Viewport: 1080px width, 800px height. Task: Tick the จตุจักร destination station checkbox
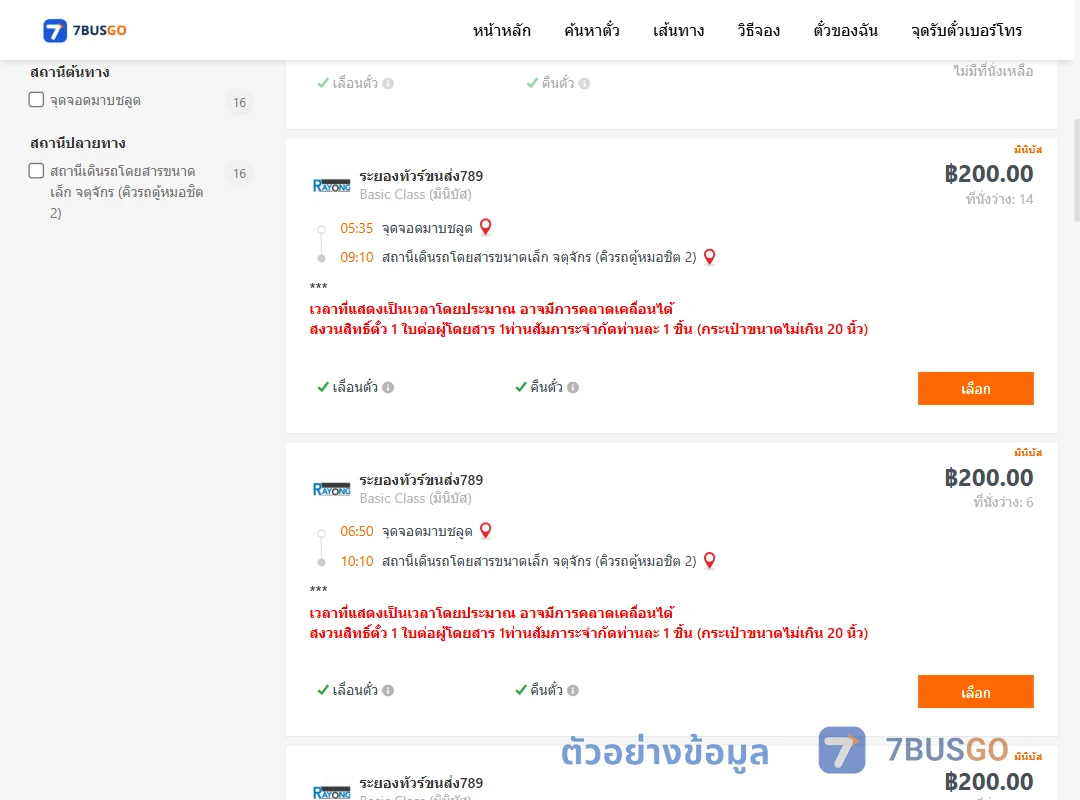[x=37, y=170]
